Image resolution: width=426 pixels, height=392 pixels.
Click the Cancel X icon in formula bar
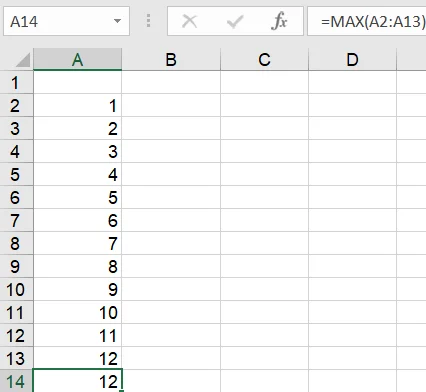(189, 21)
